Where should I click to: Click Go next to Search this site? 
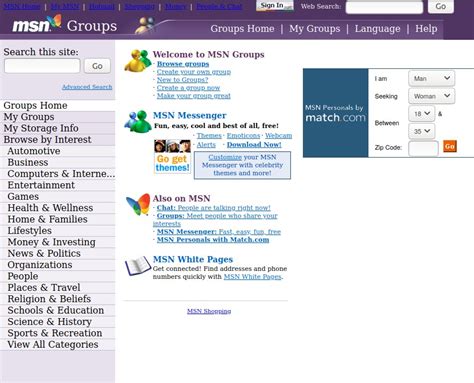(x=97, y=66)
